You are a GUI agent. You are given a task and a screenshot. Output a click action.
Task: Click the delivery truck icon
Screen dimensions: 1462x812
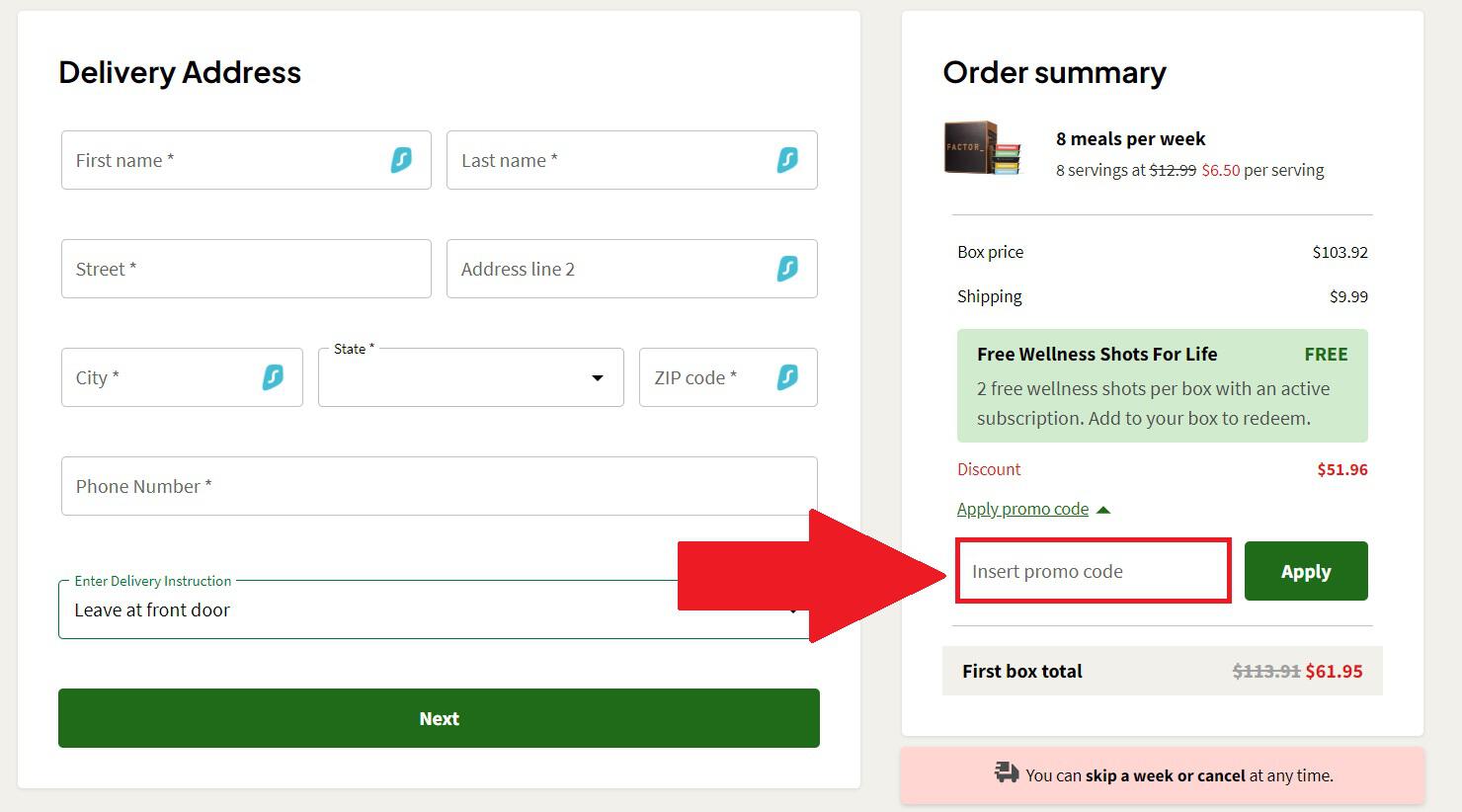coord(1007,772)
